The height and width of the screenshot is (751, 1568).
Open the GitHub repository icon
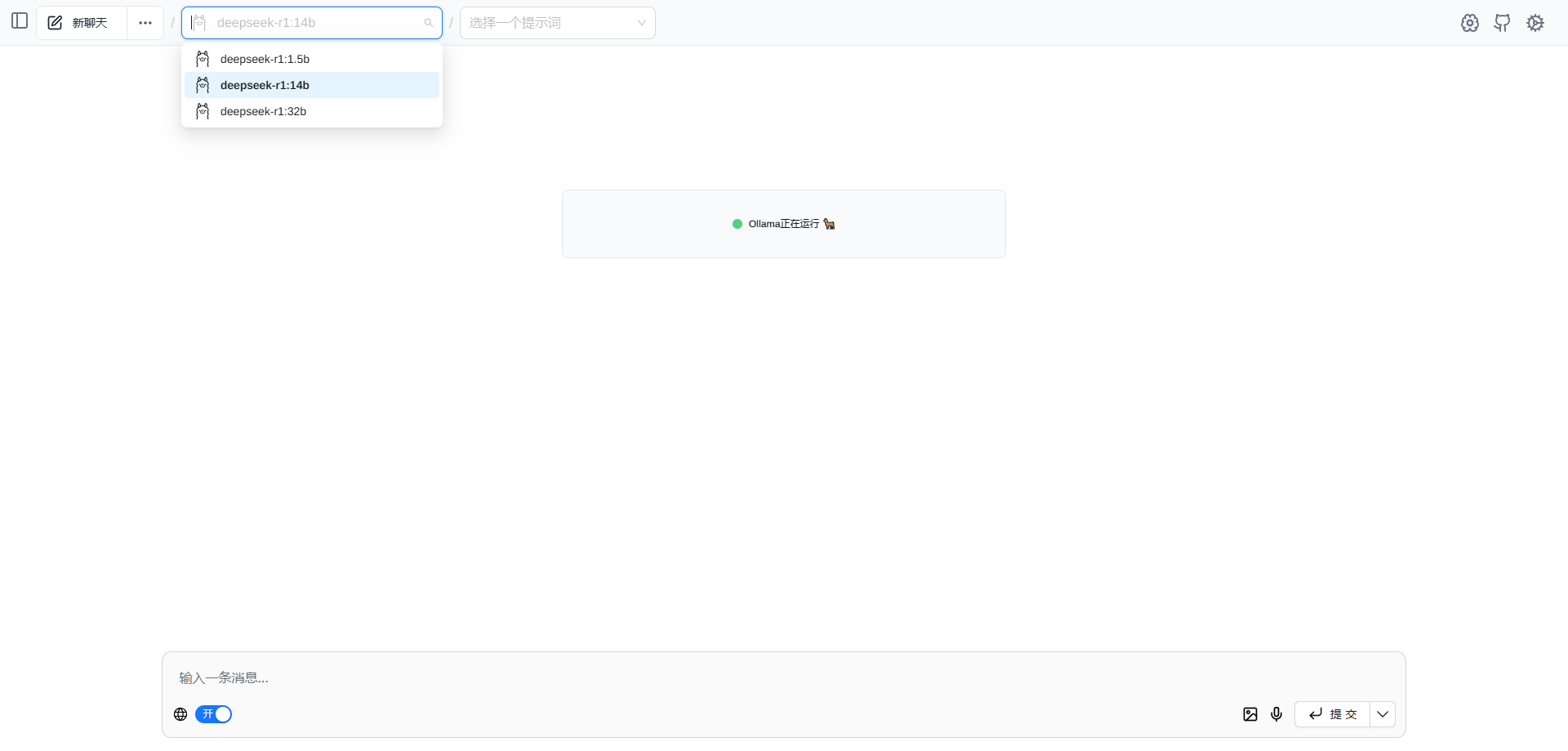pyautogui.click(x=1502, y=23)
